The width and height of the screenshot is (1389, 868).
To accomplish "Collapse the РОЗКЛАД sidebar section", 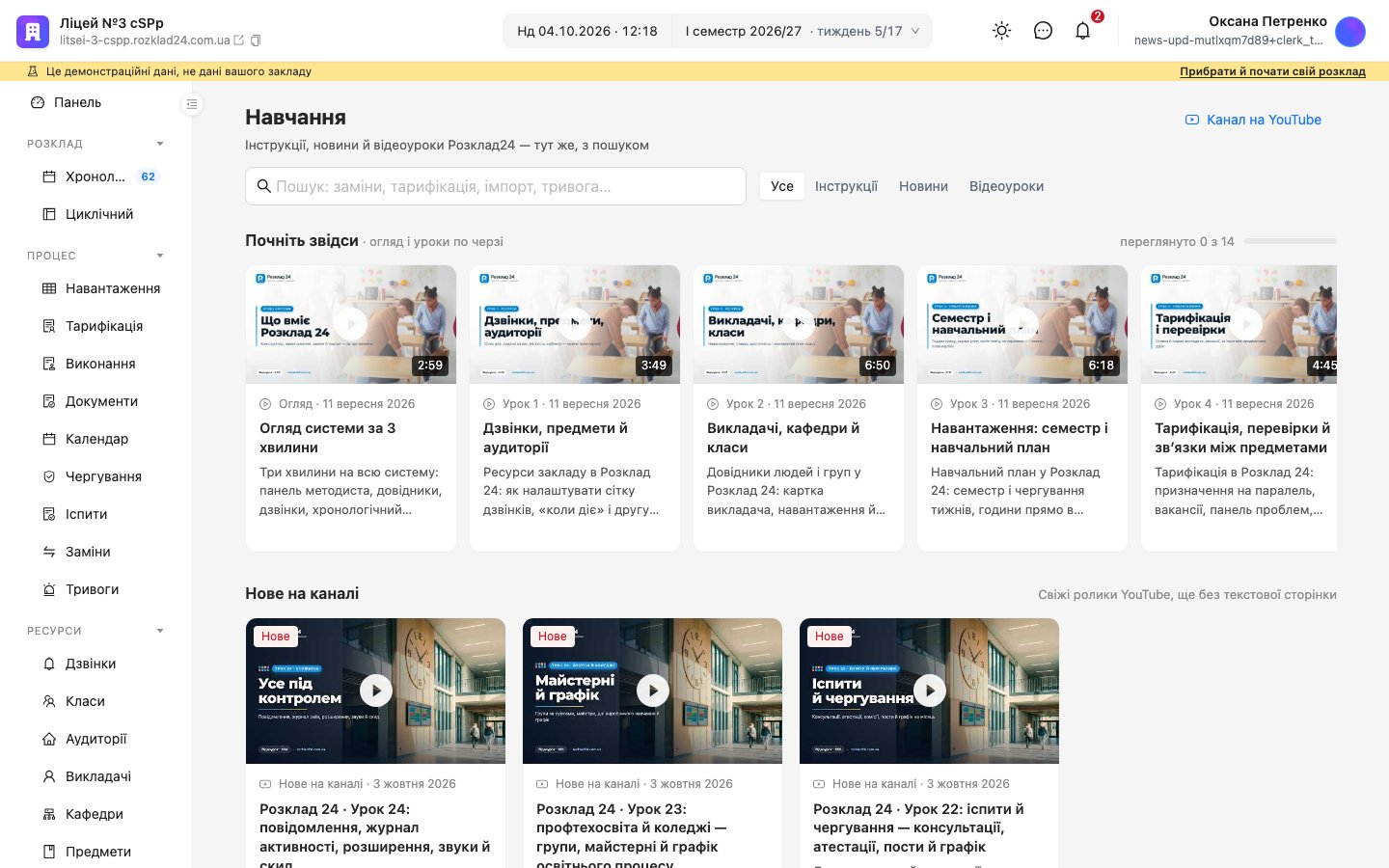I will tap(160, 144).
